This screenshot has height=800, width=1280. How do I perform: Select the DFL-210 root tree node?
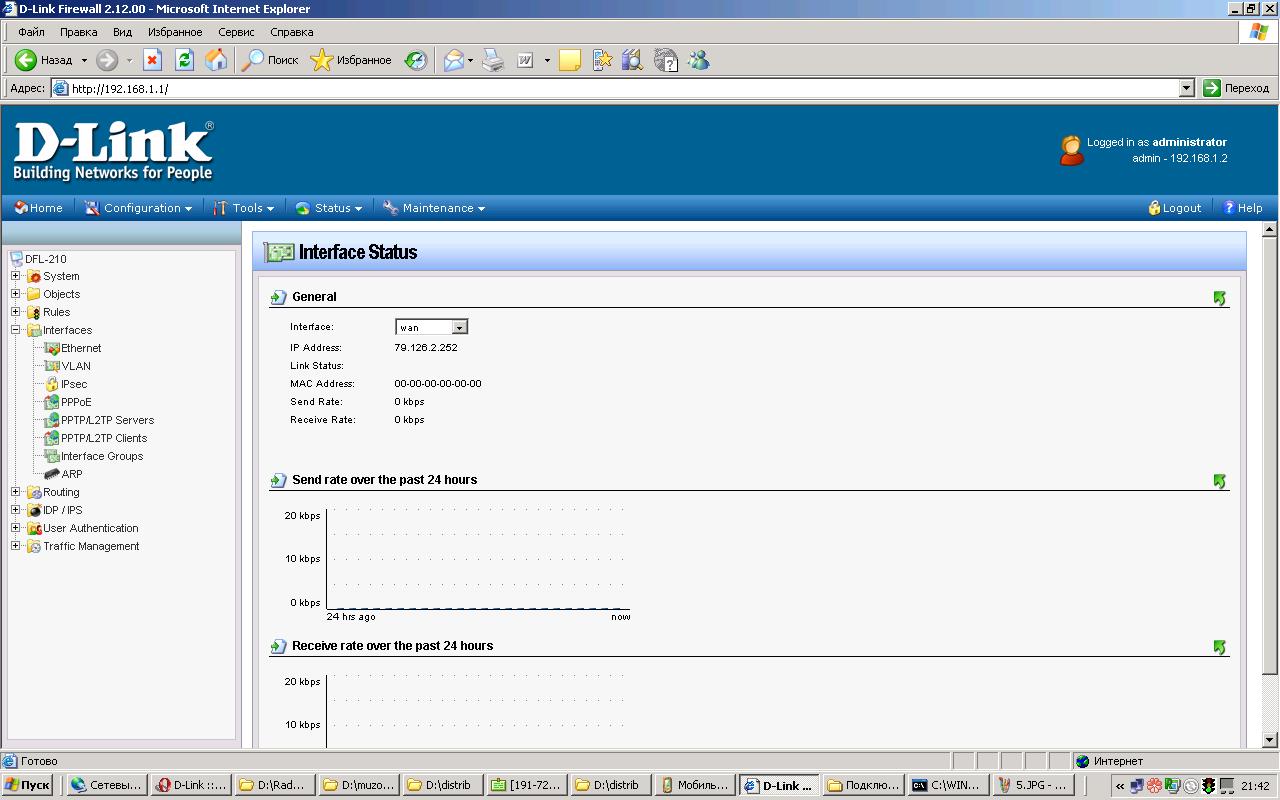[46, 259]
